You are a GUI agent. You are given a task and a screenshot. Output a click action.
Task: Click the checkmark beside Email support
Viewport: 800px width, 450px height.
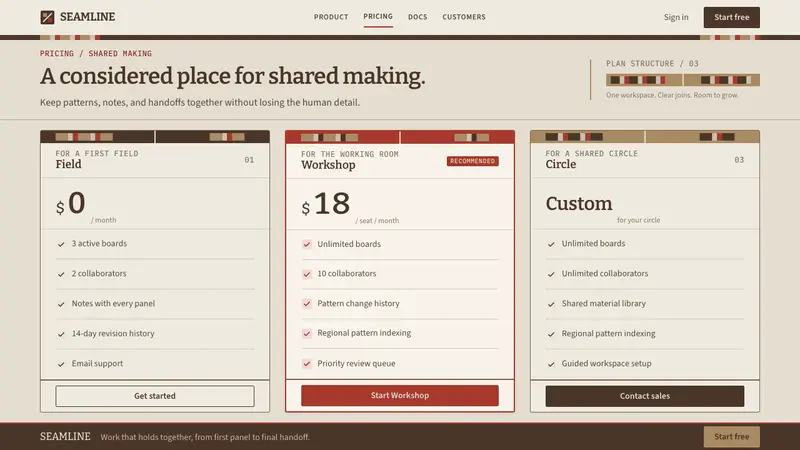(61, 364)
